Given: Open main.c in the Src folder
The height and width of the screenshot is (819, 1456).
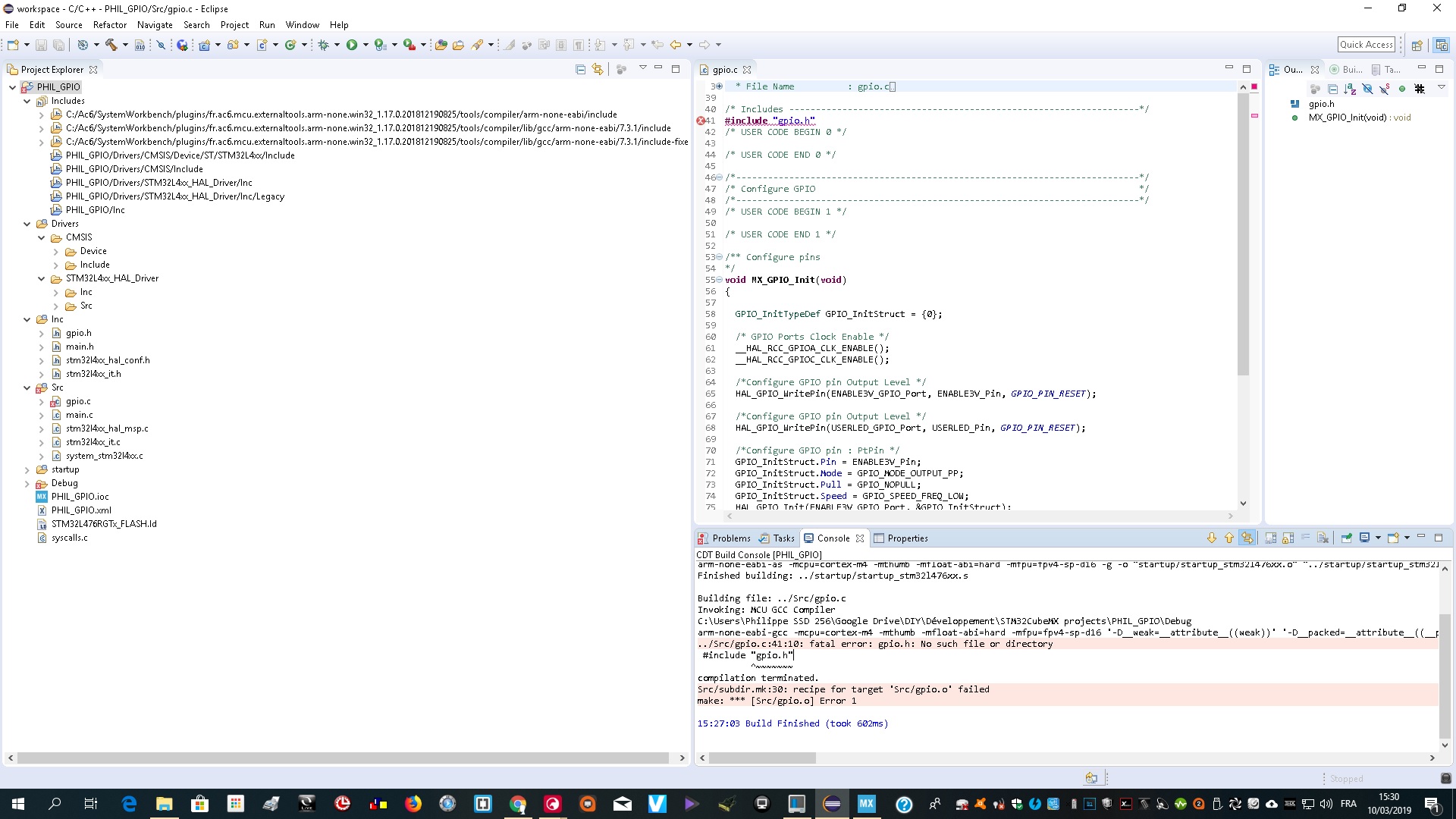Looking at the screenshot, I should coord(79,415).
